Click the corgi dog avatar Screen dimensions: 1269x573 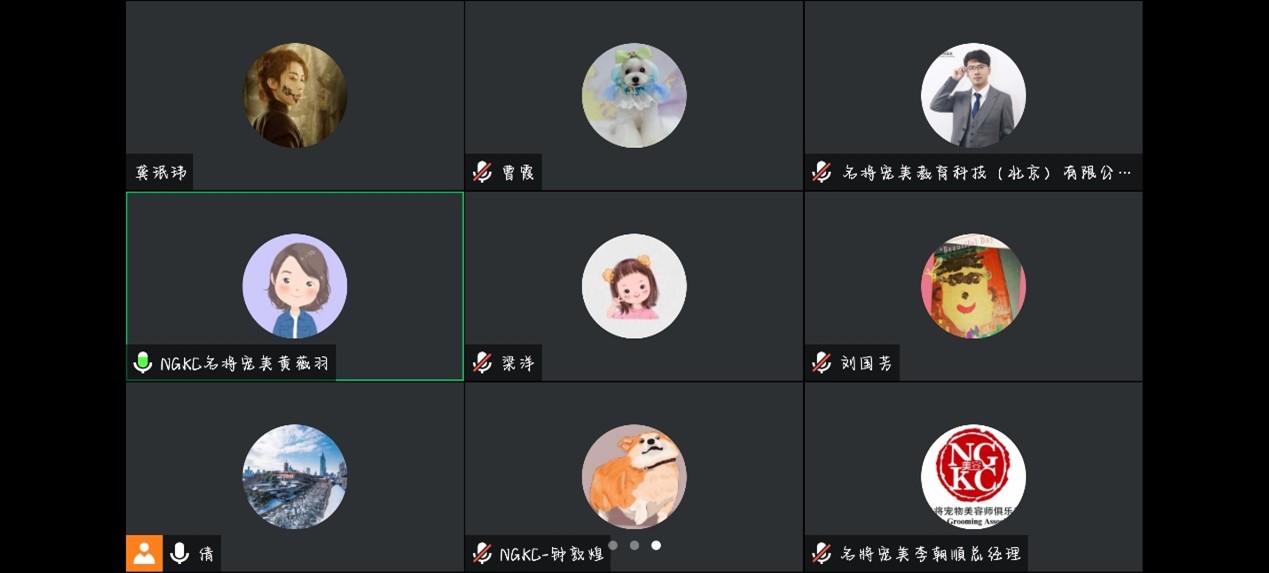coord(634,477)
